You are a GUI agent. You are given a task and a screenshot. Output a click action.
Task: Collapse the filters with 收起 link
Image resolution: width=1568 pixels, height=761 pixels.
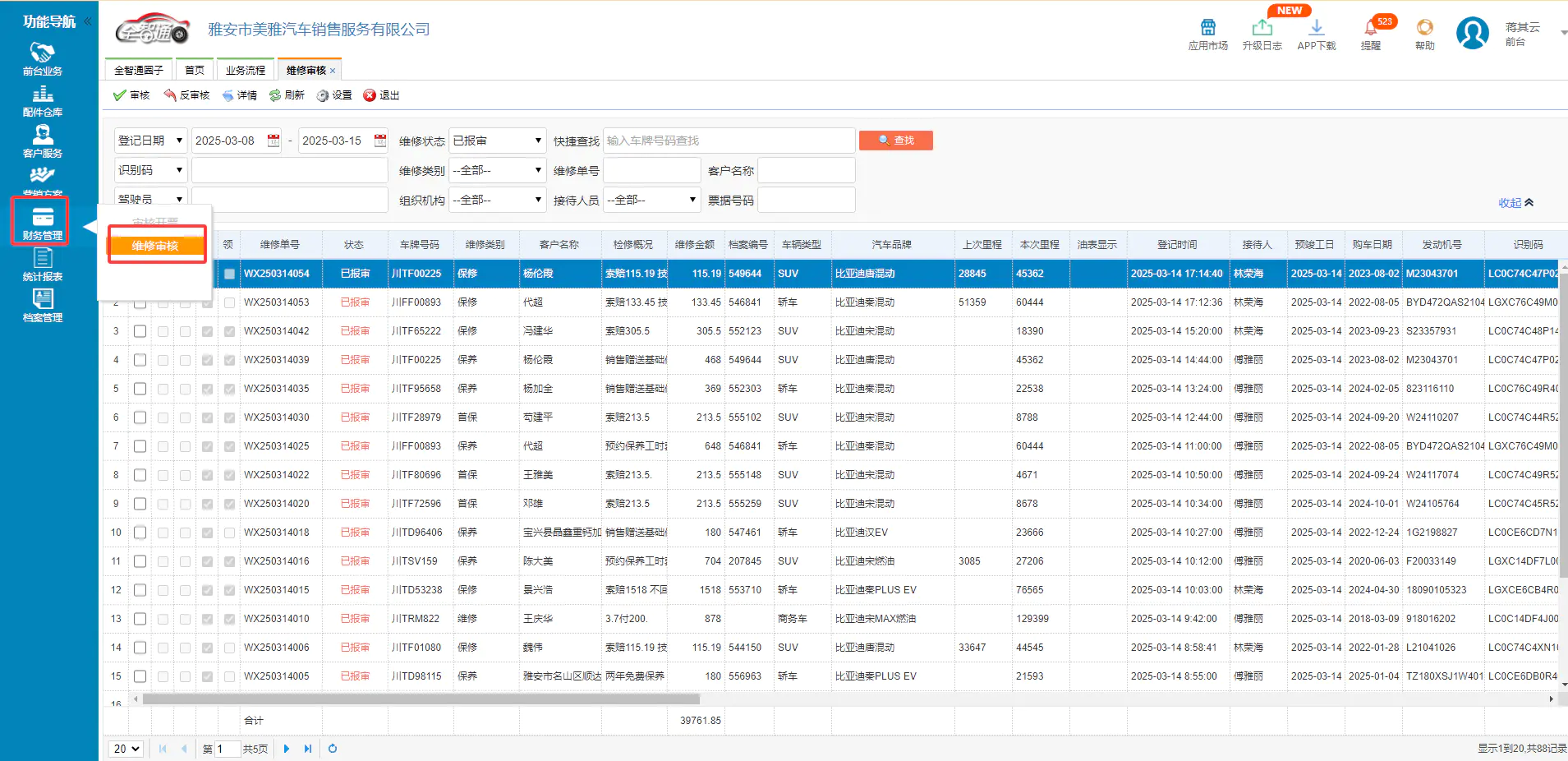(1515, 203)
